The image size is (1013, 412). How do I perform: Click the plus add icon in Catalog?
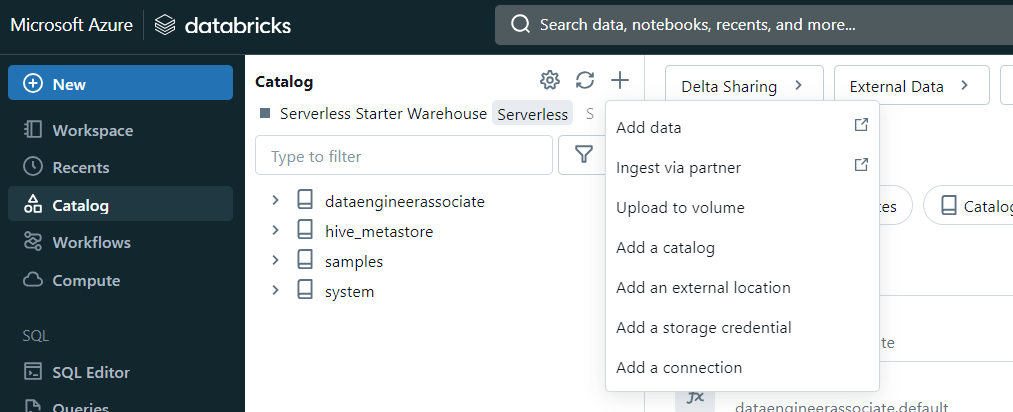620,81
